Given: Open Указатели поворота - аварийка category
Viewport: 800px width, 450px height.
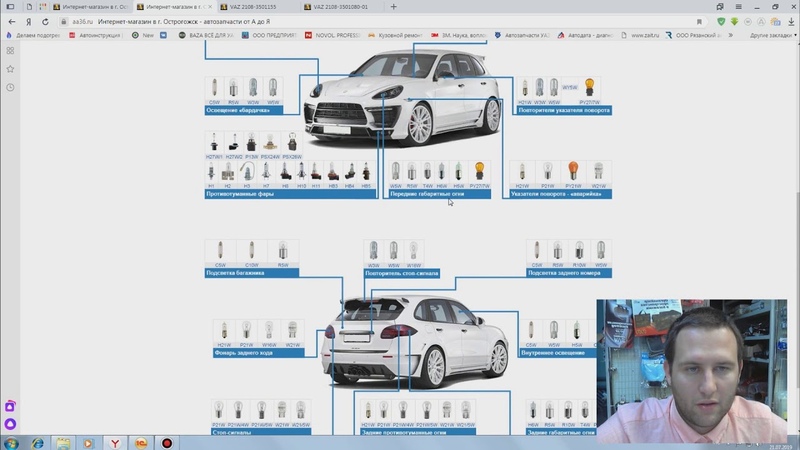Looking at the screenshot, I should [561, 194].
